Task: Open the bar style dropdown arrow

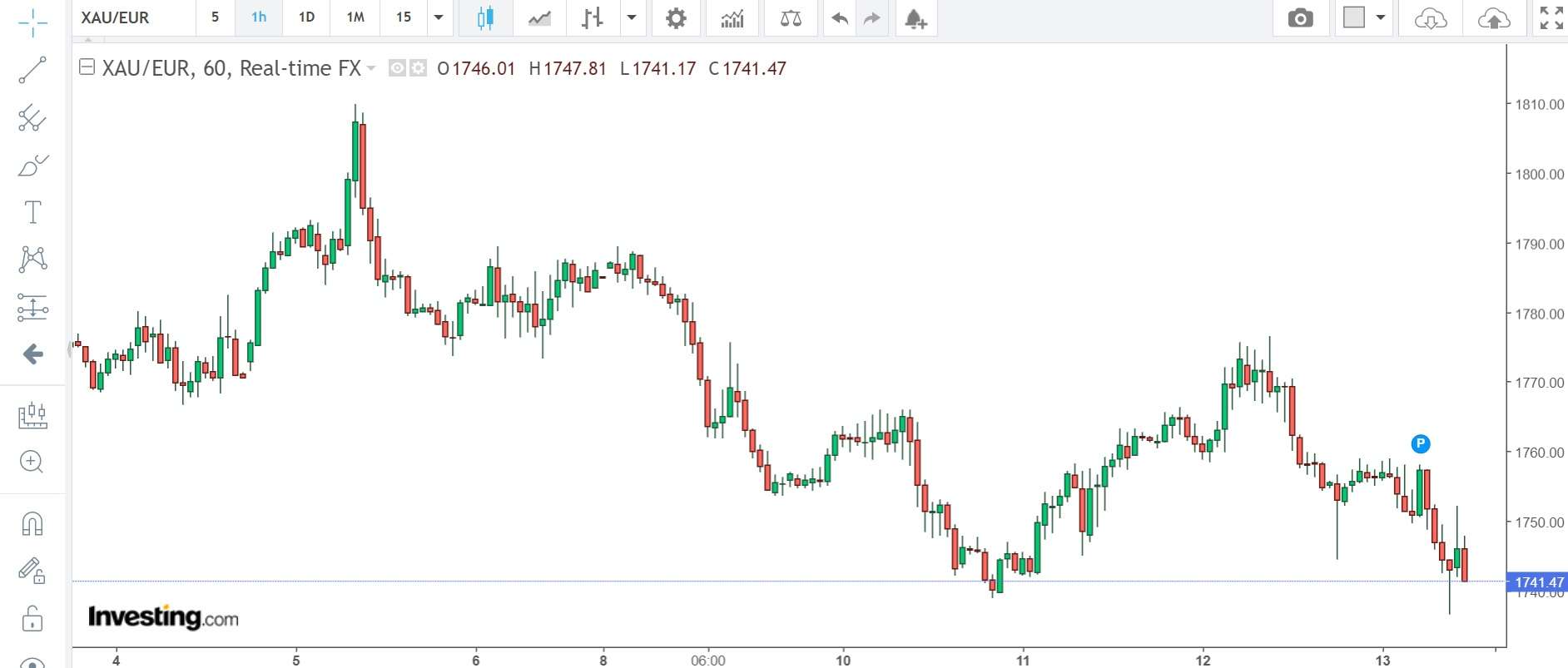Action: click(632, 17)
